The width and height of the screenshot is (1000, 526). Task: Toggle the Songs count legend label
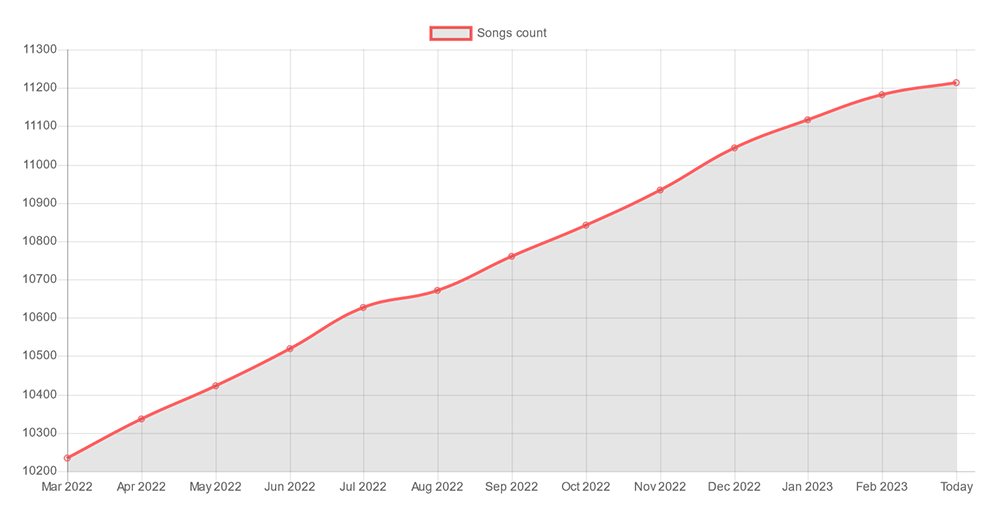point(512,33)
